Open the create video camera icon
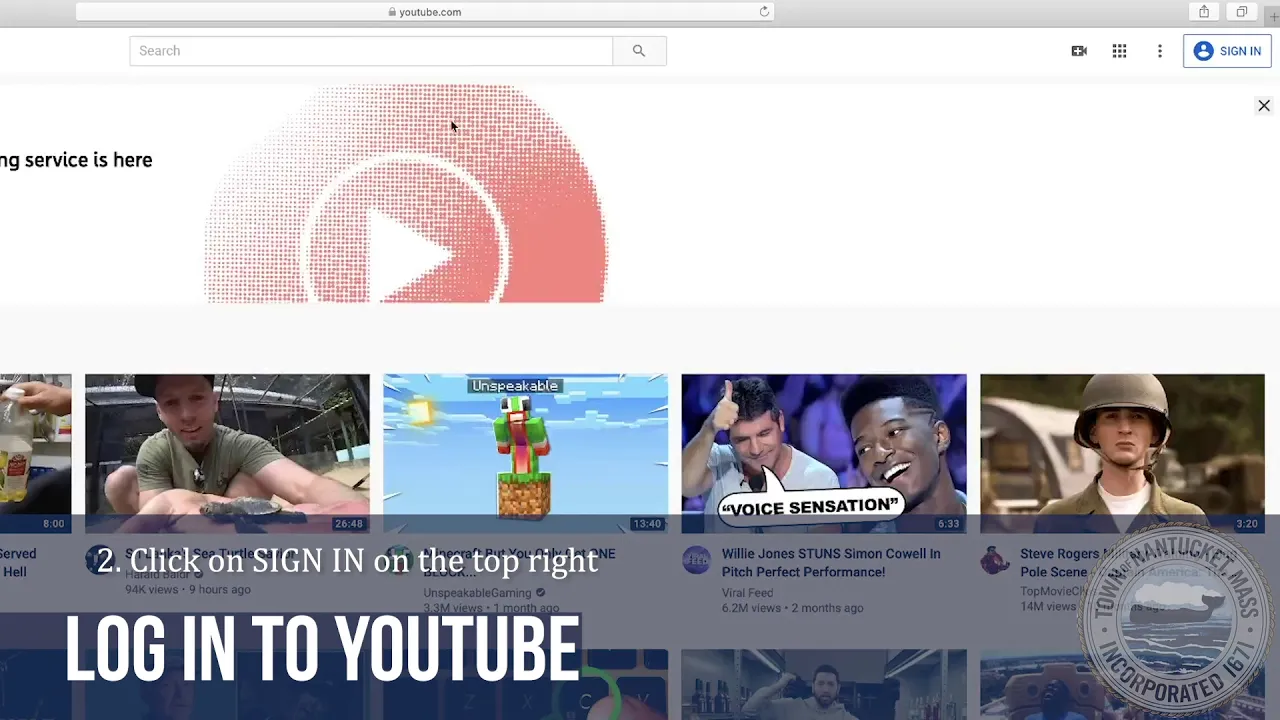This screenshot has width=1280, height=720. (1079, 51)
